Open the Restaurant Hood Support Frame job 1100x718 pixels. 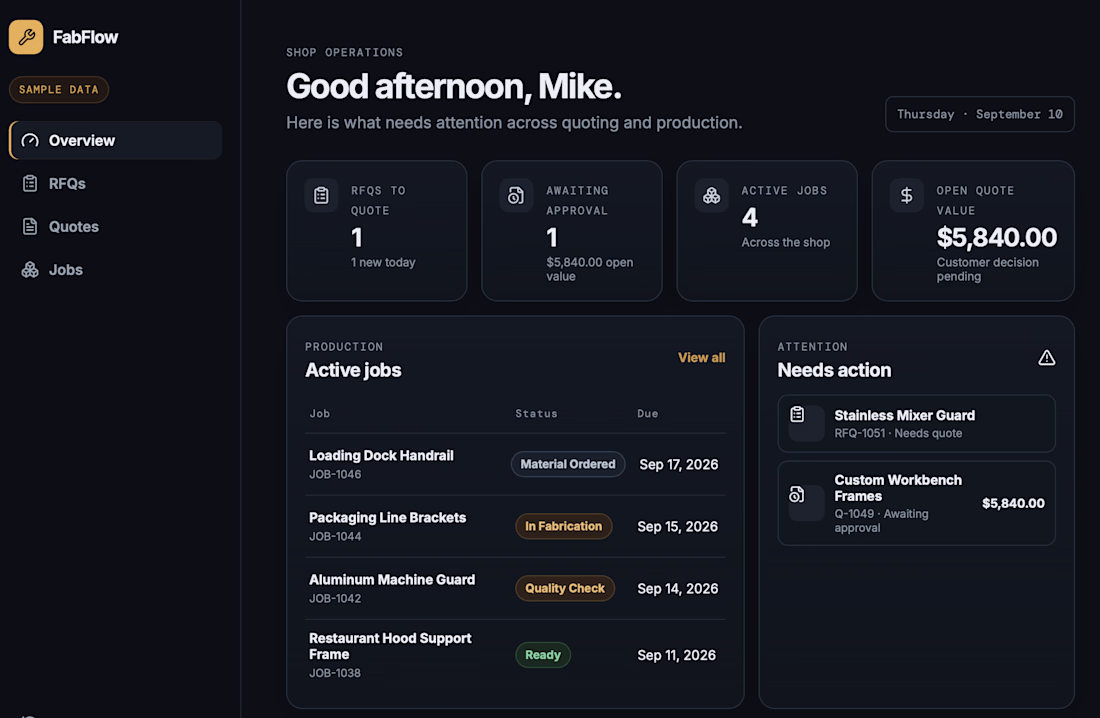[x=516, y=655]
